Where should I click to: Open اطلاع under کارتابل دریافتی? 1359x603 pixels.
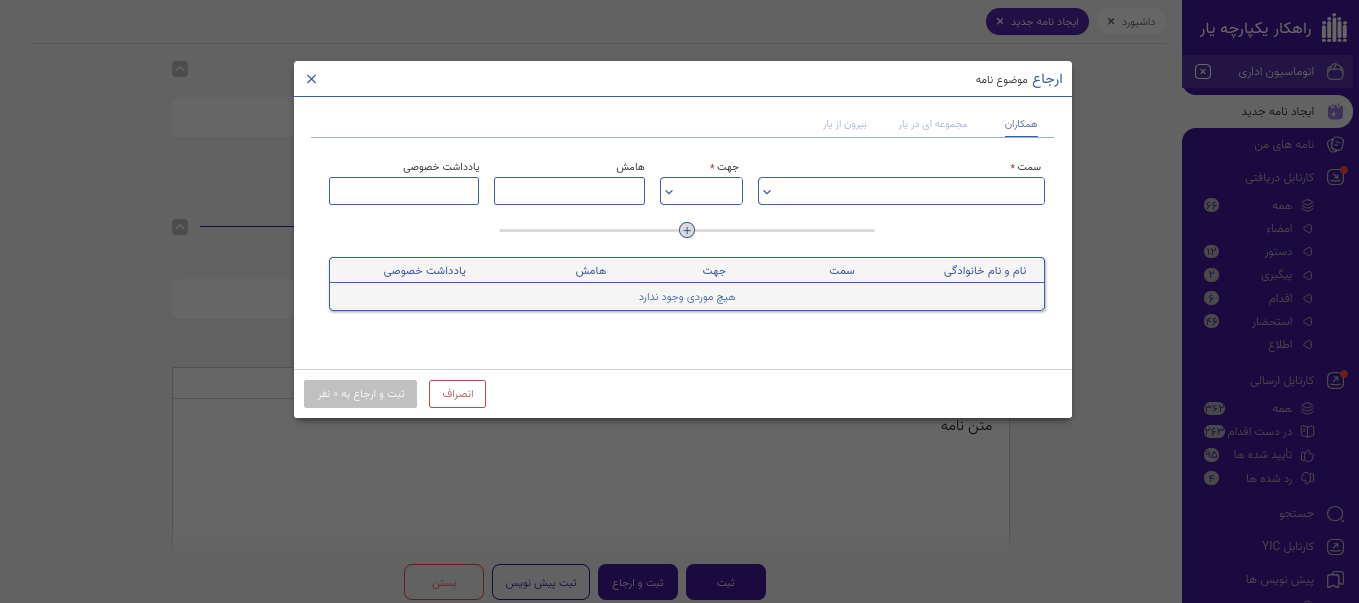(x=1280, y=345)
